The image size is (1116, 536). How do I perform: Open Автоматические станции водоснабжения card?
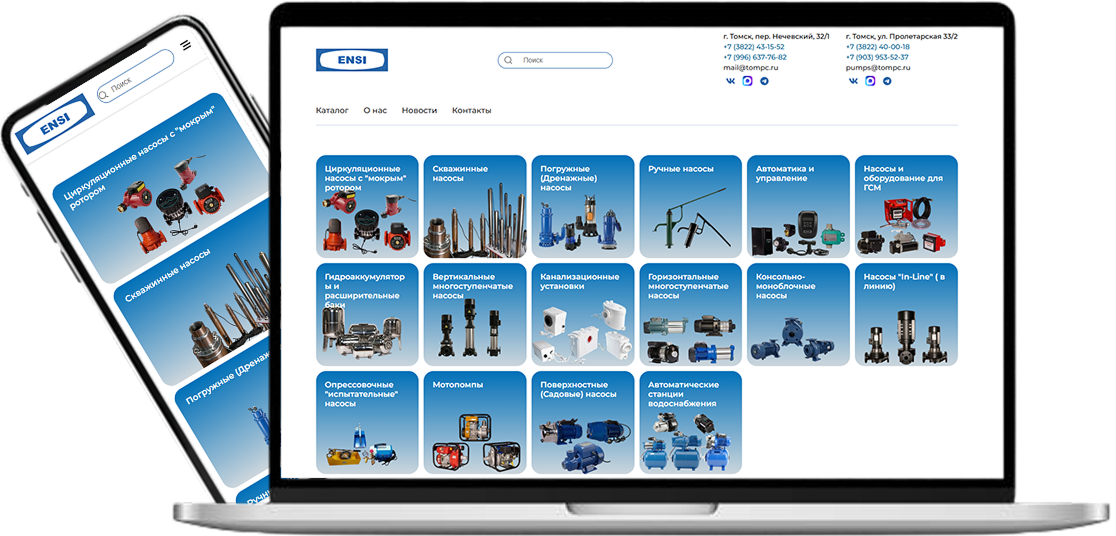[690, 422]
